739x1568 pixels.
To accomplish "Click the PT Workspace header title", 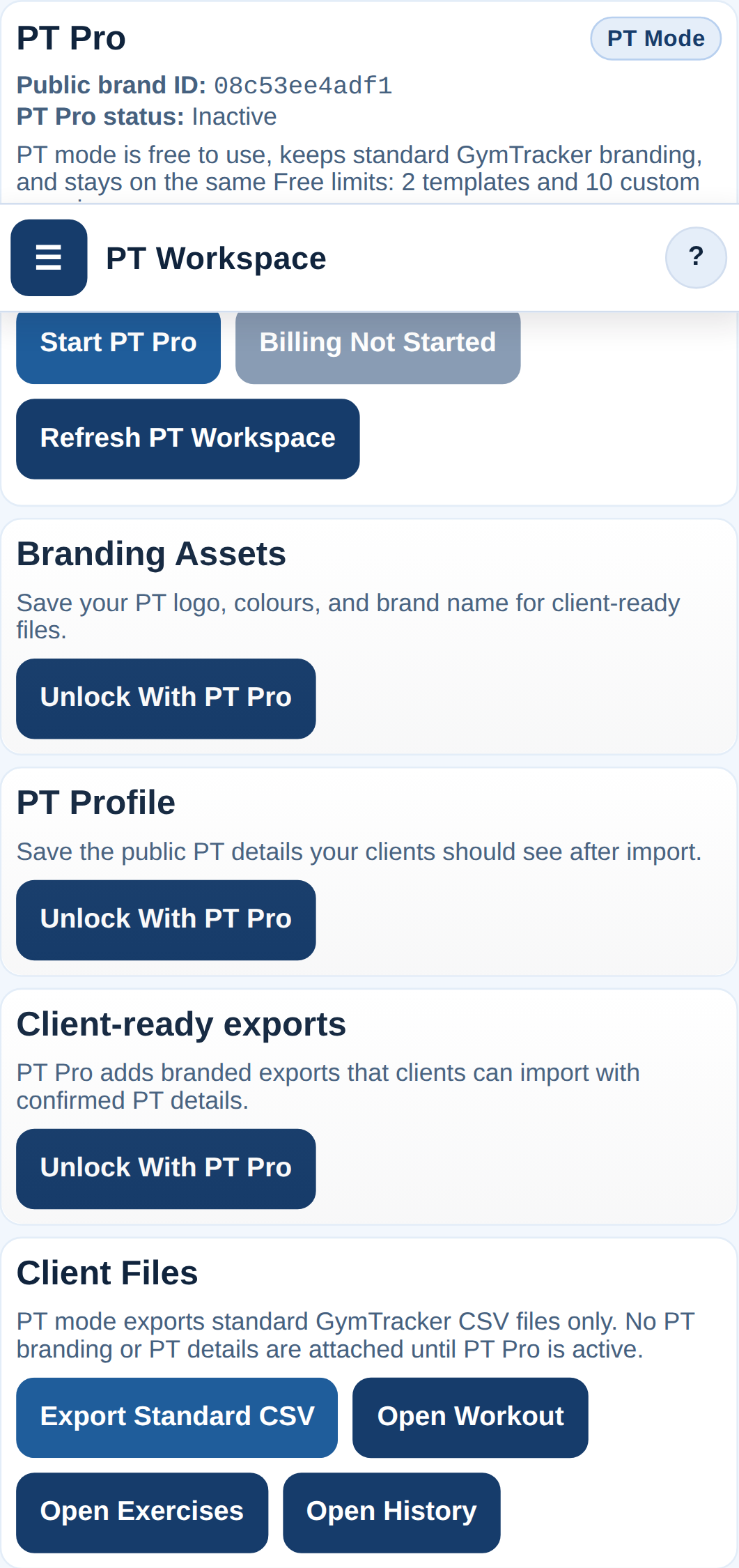I will tap(216, 259).
